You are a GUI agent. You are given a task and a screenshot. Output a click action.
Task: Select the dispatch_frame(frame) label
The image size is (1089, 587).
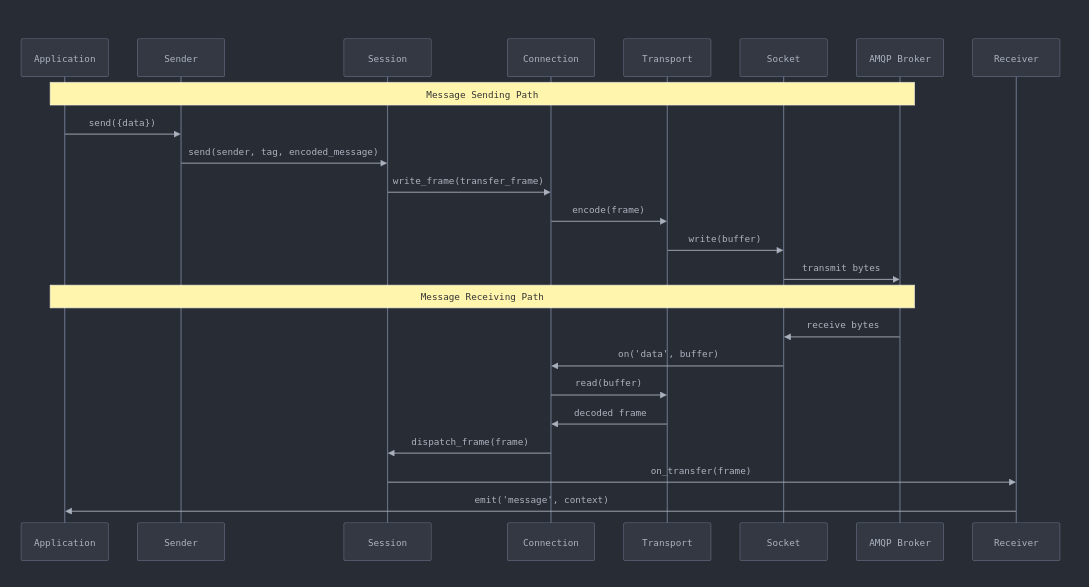point(469,442)
